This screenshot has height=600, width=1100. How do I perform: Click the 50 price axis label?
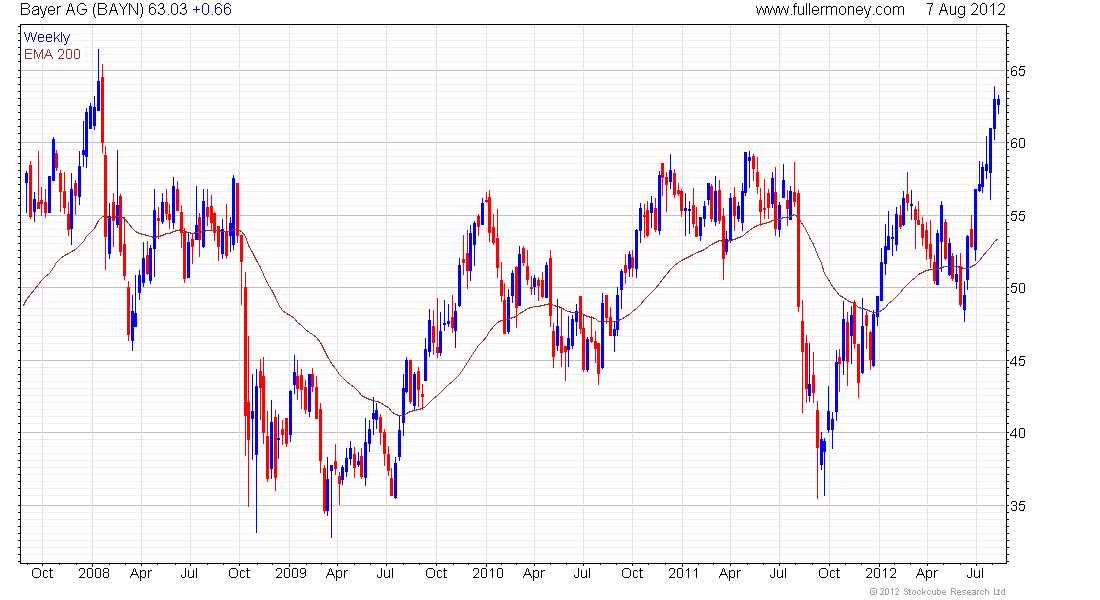pos(1017,288)
